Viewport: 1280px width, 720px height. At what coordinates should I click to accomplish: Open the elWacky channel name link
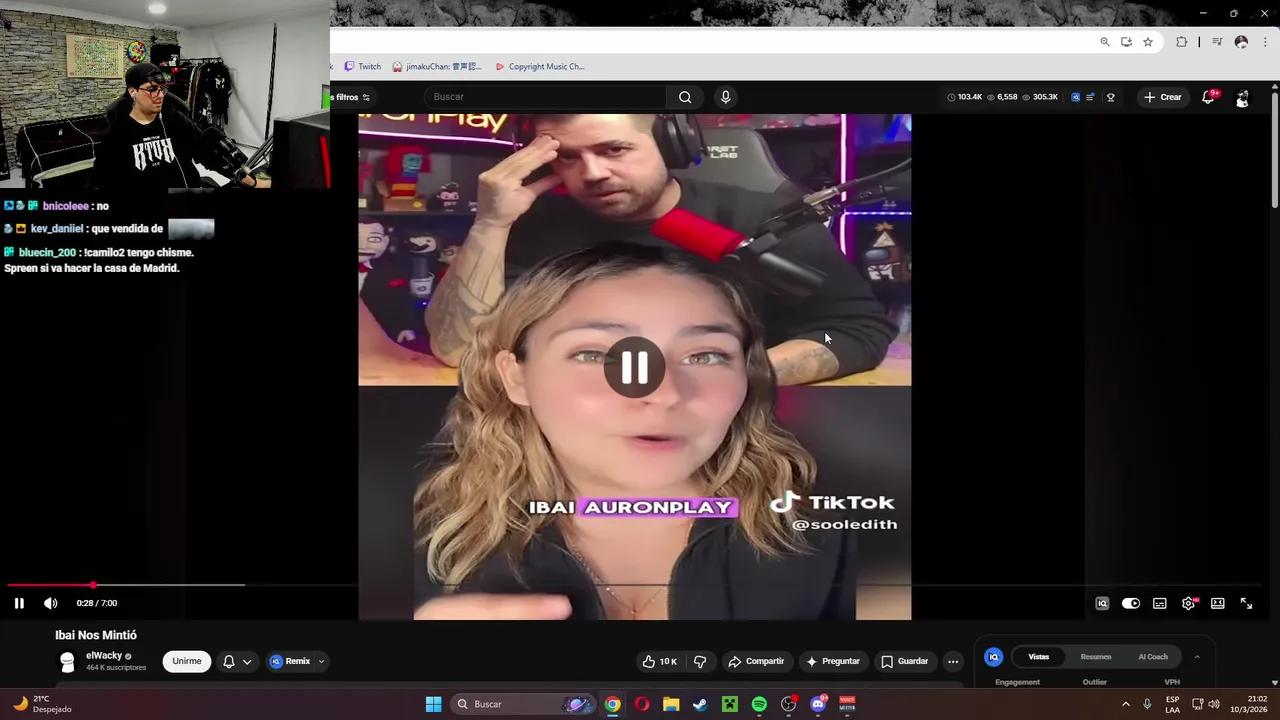(104, 656)
